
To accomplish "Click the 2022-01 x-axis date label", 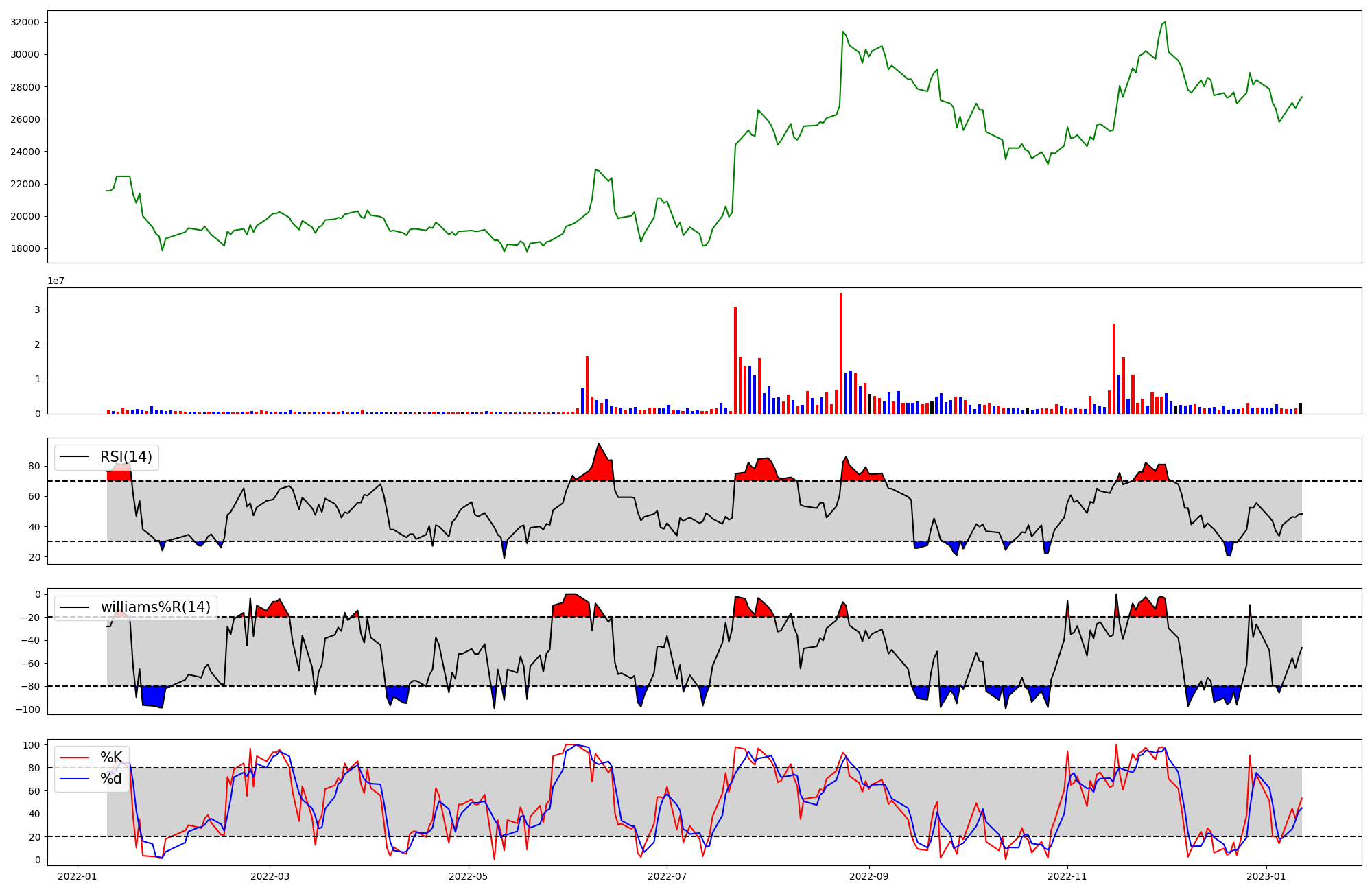I will pyautogui.click(x=78, y=876).
